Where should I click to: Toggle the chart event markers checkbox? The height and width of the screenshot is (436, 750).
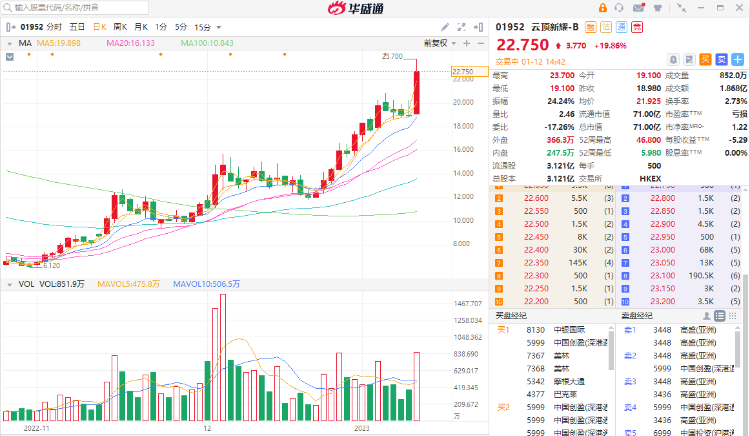tap(10, 57)
